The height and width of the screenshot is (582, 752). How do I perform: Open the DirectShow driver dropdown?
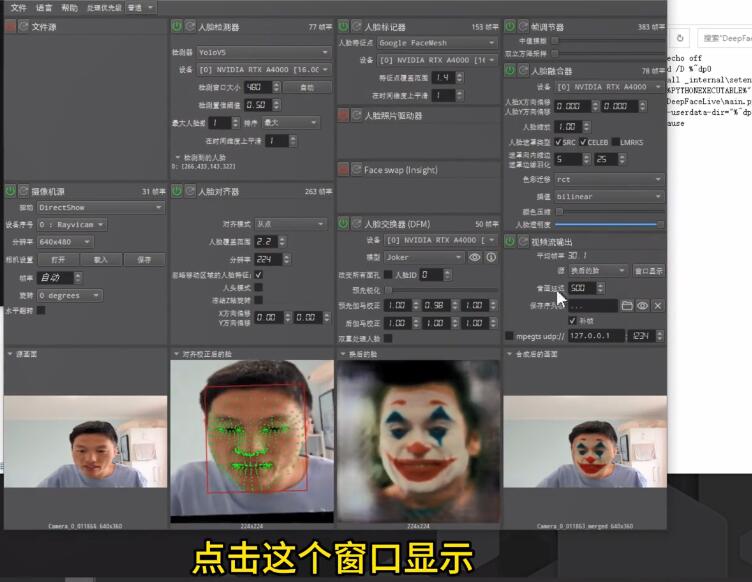coord(101,207)
